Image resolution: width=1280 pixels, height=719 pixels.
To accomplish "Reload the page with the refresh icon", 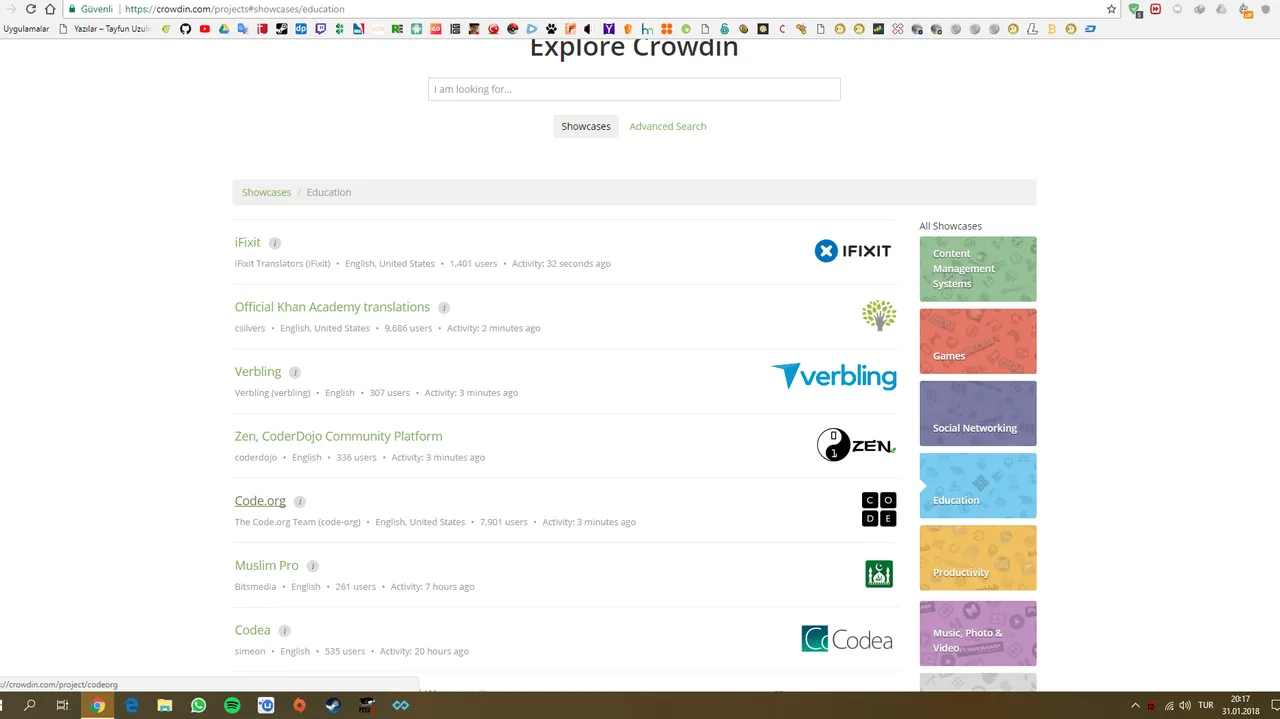I will (30, 9).
